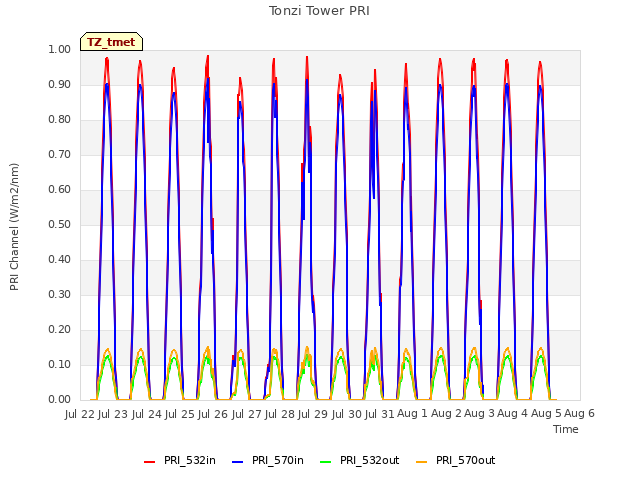Click the 0.70 y-axis tick label
Image resolution: width=640 pixels, height=480 pixels.
[60, 155]
